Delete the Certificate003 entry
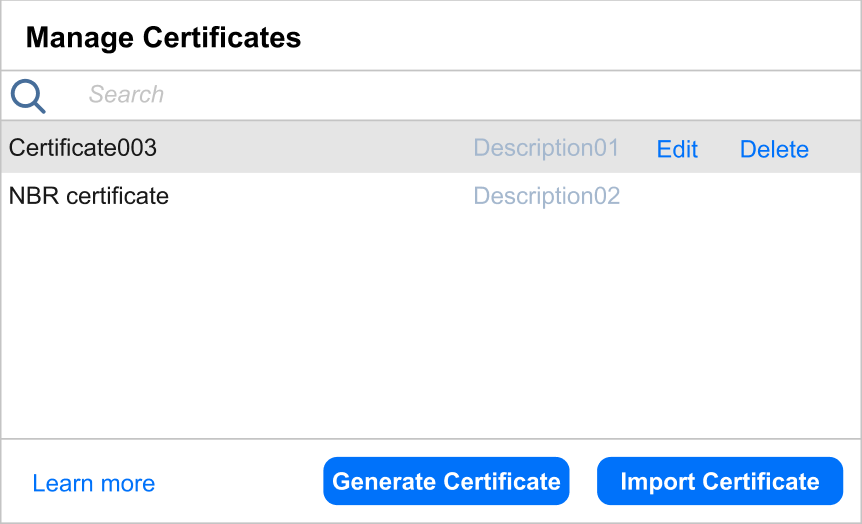862x524 pixels. (x=774, y=149)
